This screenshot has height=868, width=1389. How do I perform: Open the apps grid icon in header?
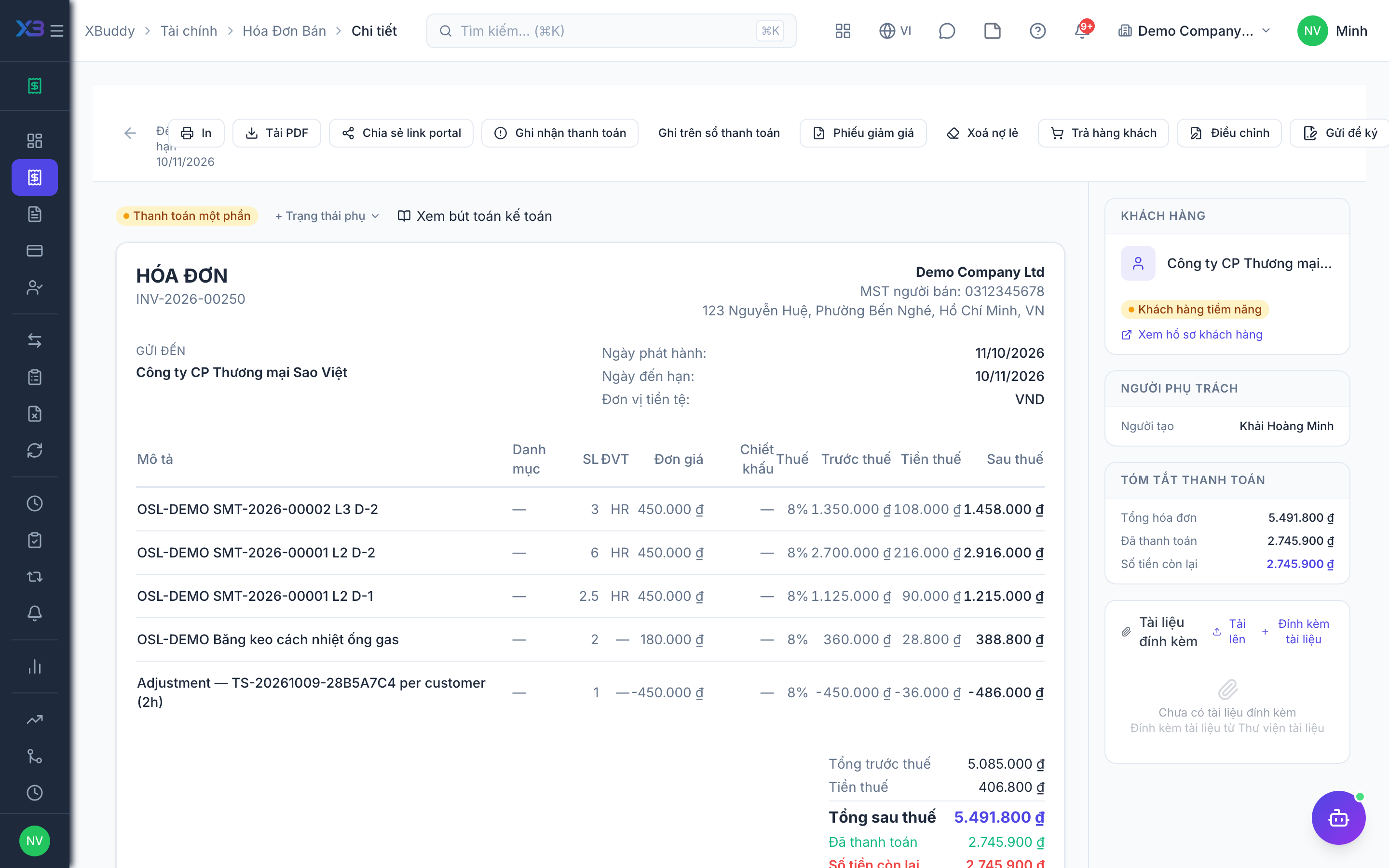click(x=843, y=31)
